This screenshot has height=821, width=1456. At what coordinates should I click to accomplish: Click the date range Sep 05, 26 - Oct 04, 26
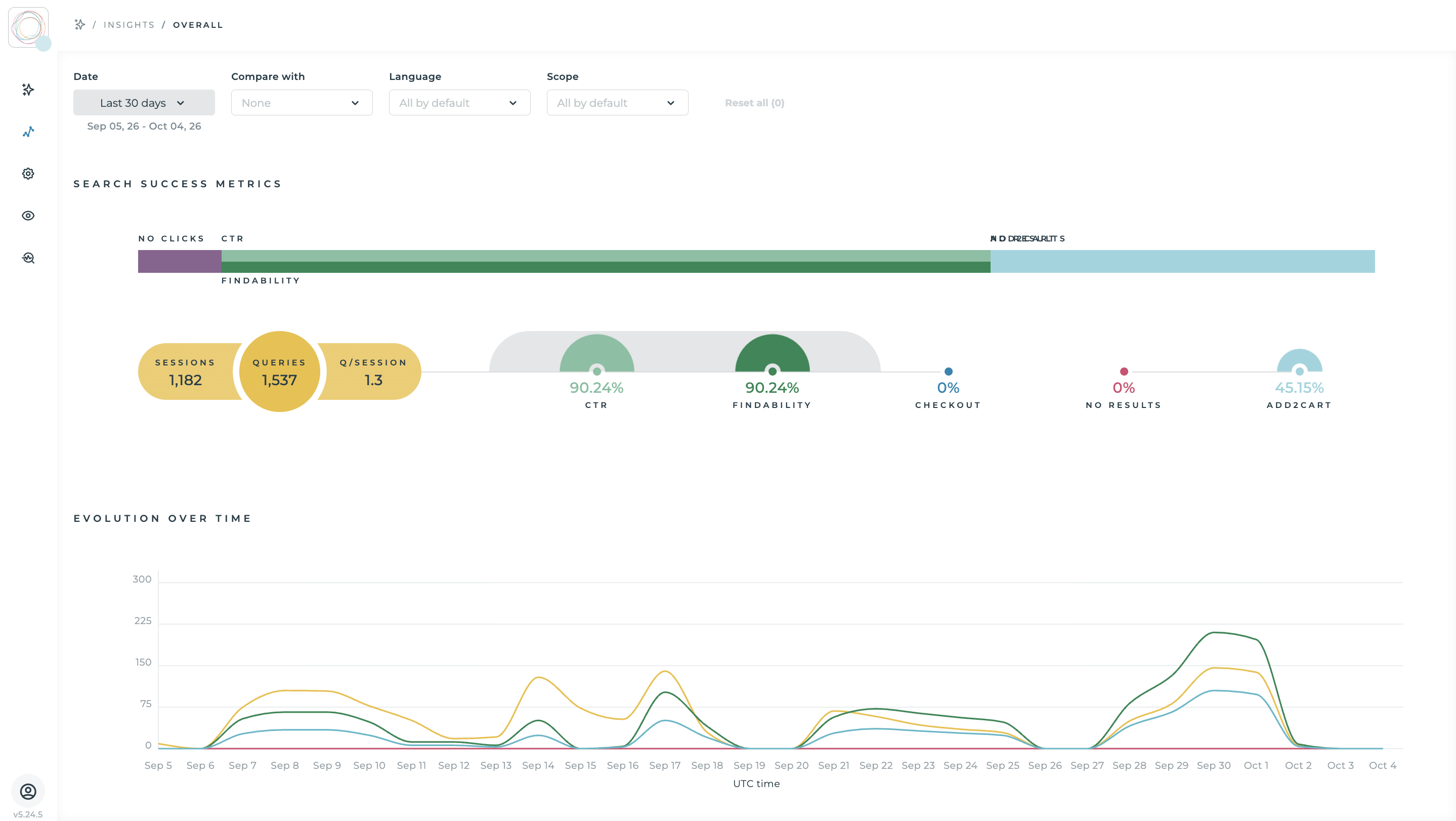(x=144, y=126)
